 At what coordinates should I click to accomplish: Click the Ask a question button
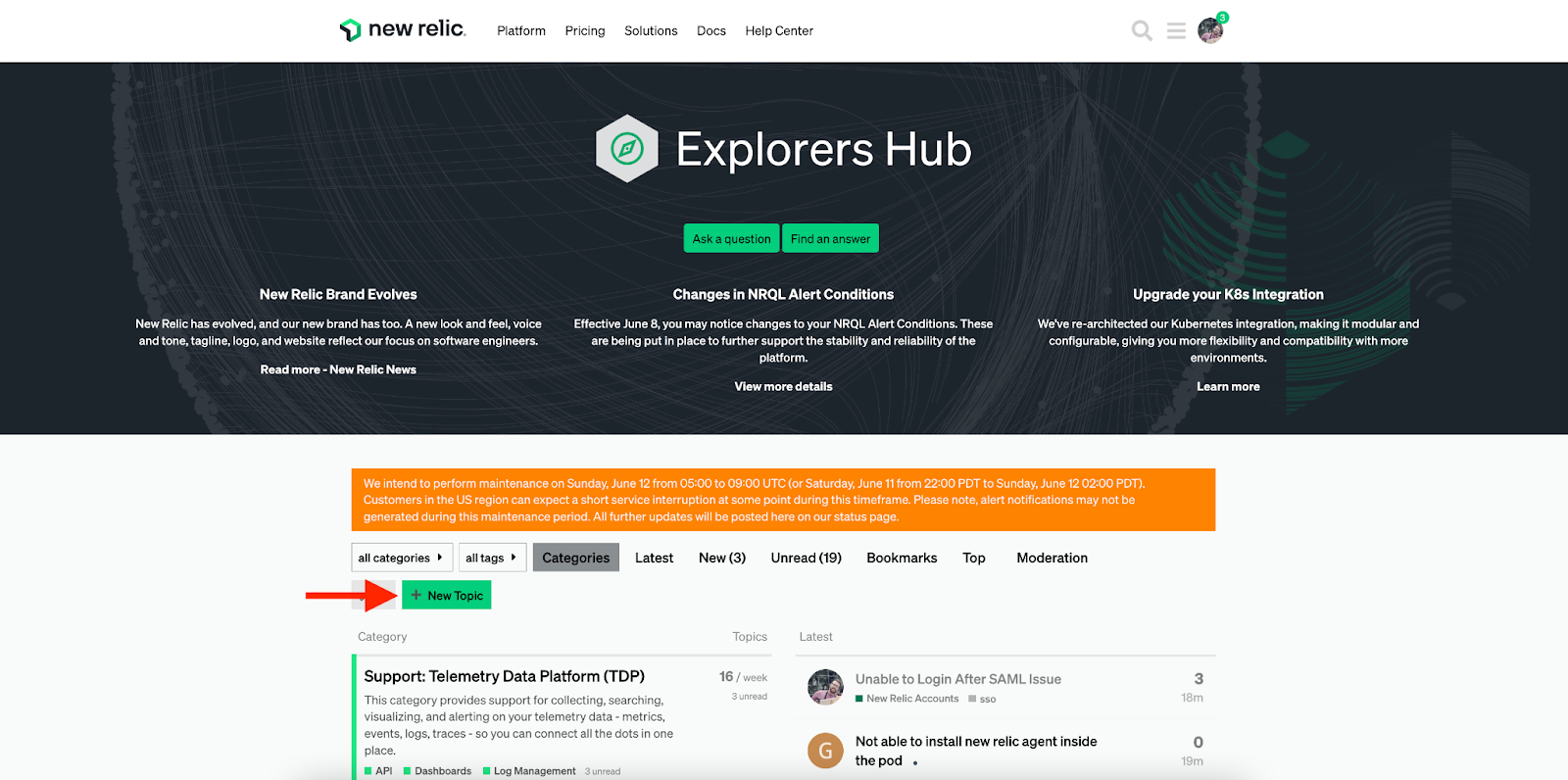point(732,238)
